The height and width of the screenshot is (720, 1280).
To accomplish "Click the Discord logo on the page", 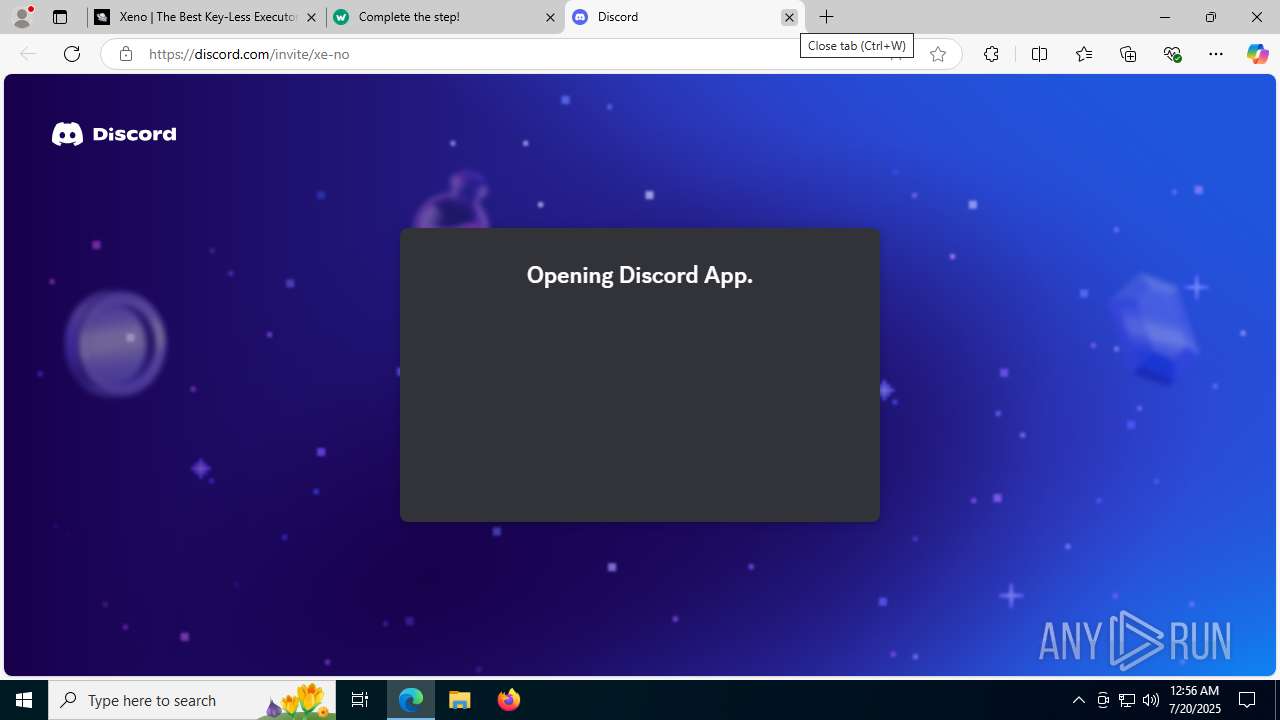I will click(x=114, y=134).
